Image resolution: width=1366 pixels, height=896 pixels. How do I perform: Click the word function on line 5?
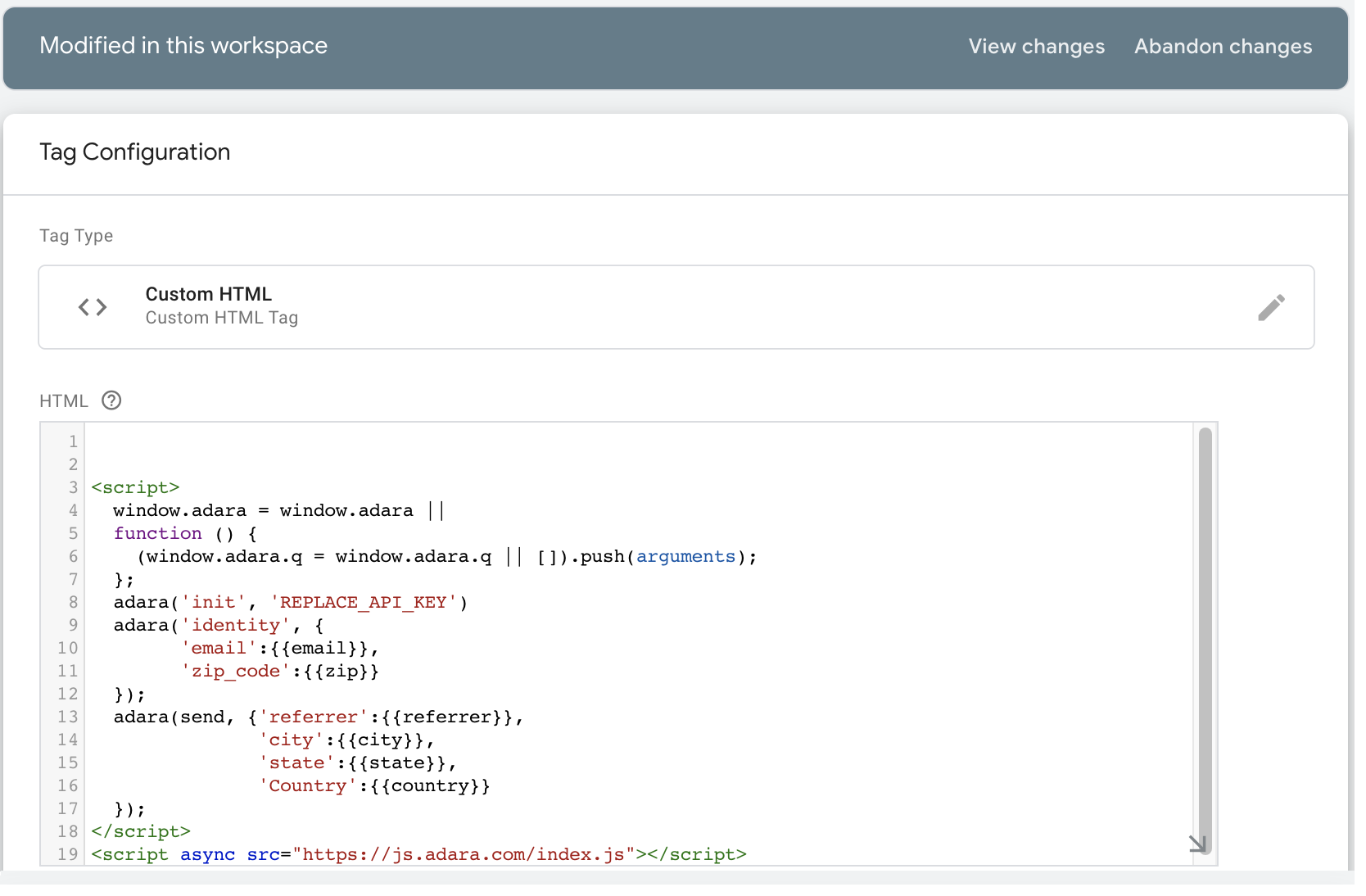click(158, 534)
